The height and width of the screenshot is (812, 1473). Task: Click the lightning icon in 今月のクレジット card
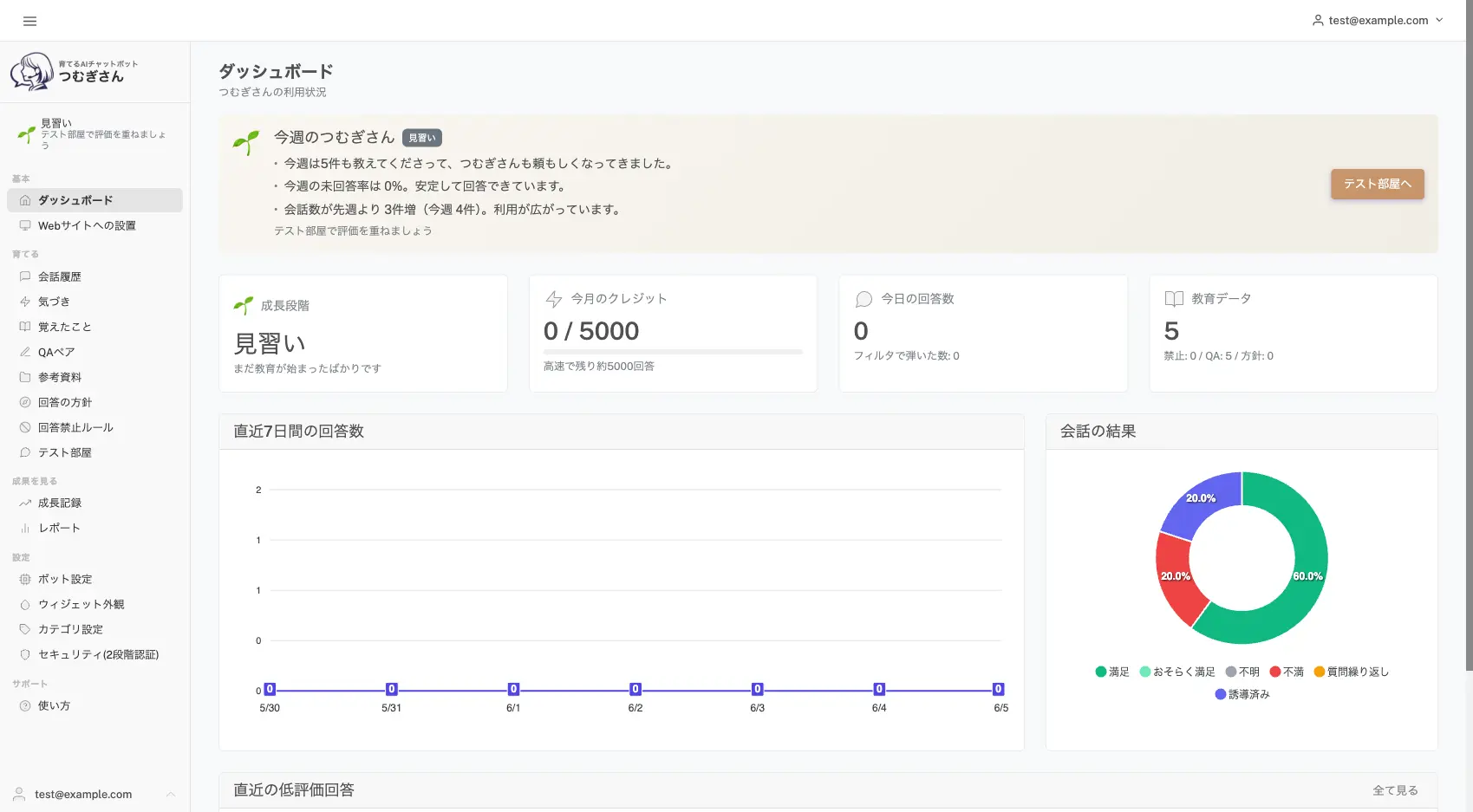(553, 299)
